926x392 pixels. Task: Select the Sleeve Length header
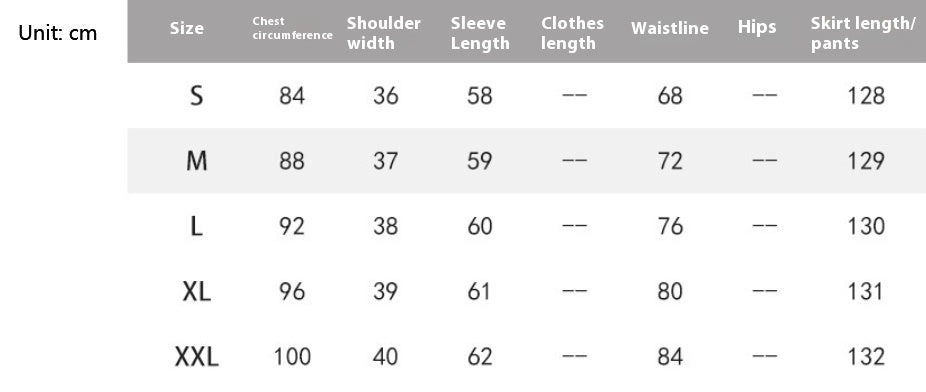pos(480,32)
